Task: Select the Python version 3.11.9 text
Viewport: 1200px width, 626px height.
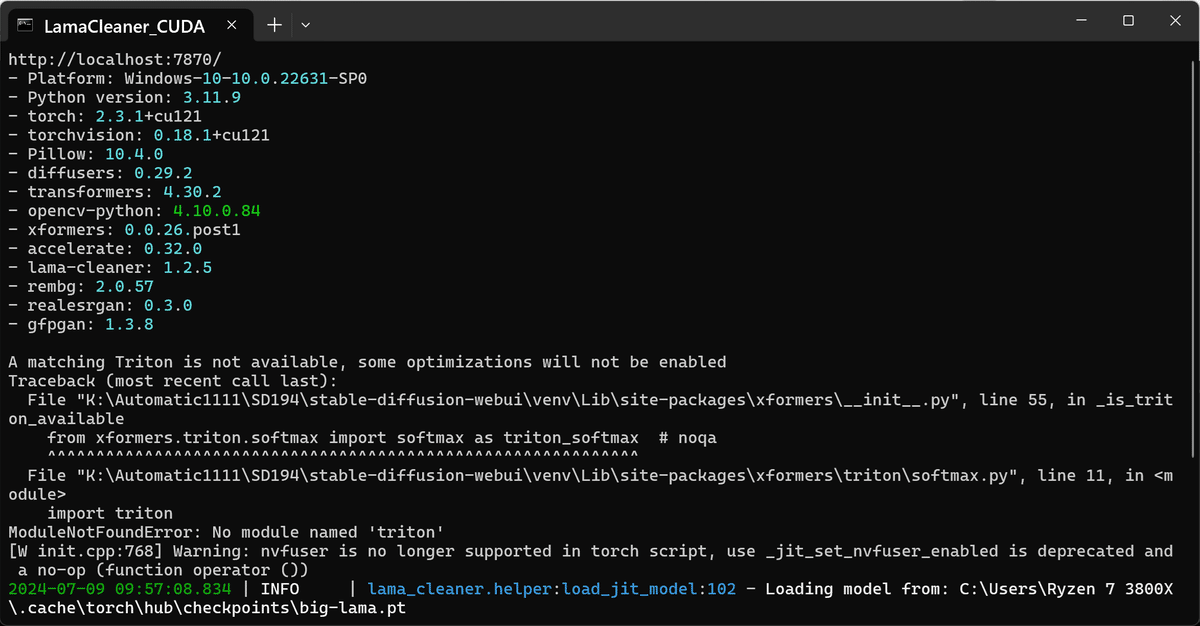Action: (210, 97)
